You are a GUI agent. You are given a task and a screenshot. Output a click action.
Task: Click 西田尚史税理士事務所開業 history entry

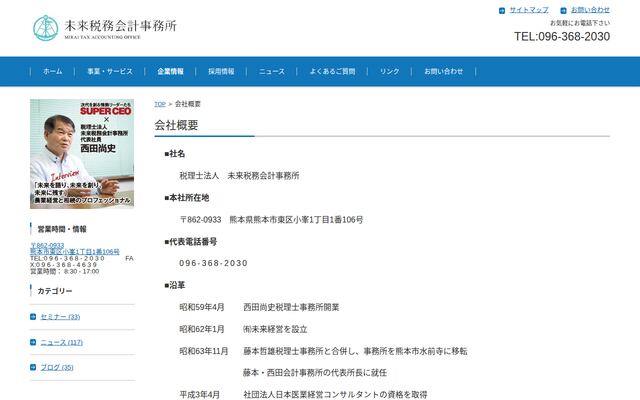291,307
